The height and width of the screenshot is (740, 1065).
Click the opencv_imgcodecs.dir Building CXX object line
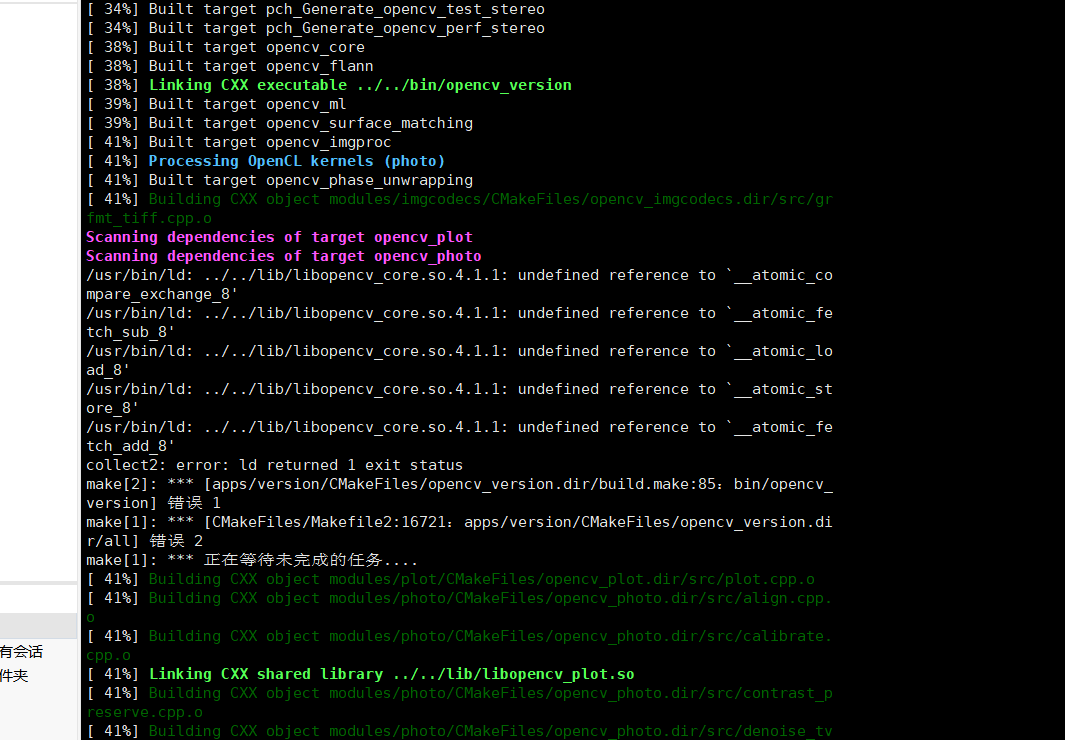click(459, 200)
